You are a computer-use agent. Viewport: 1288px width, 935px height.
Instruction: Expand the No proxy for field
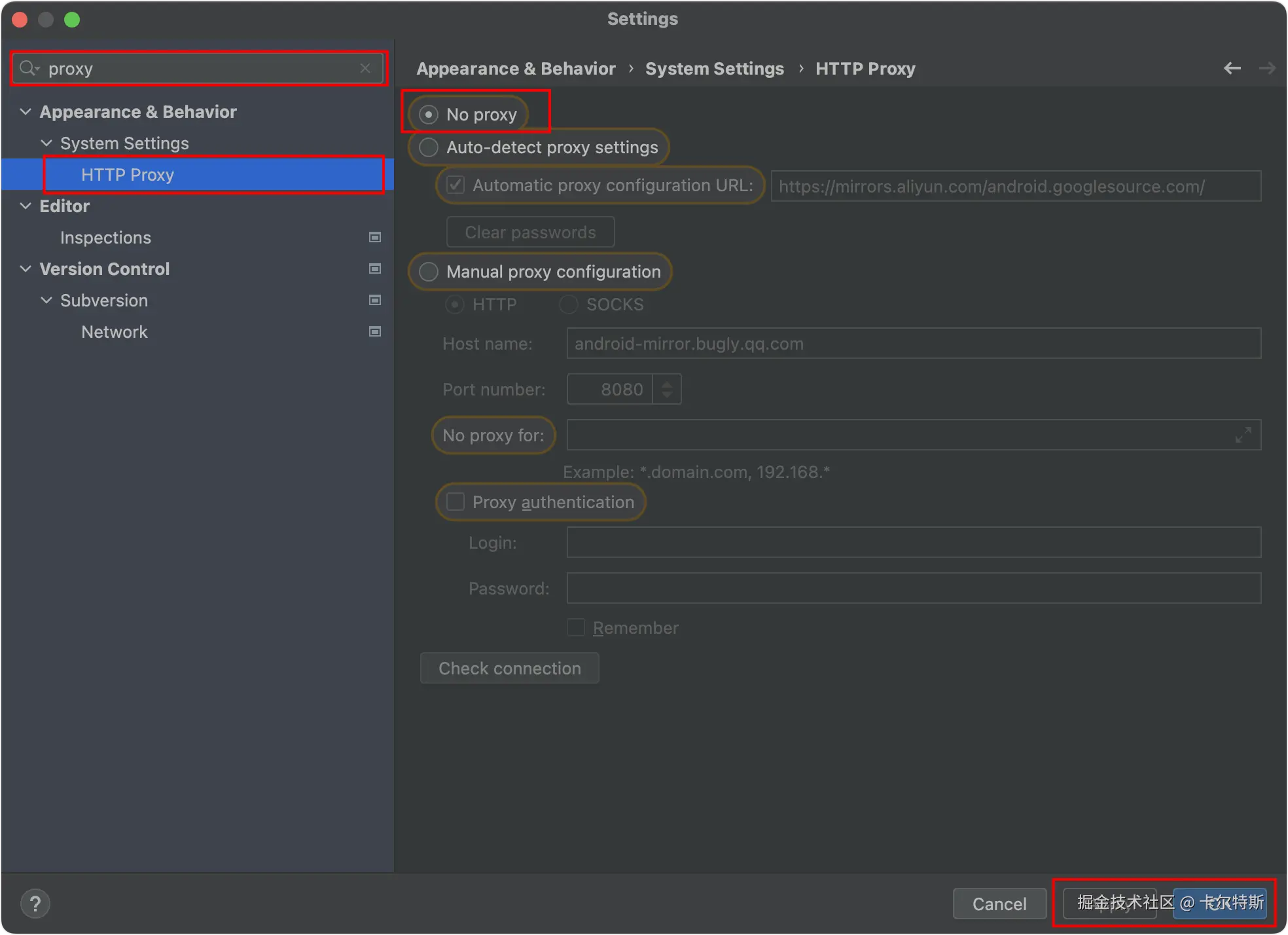(1243, 435)
